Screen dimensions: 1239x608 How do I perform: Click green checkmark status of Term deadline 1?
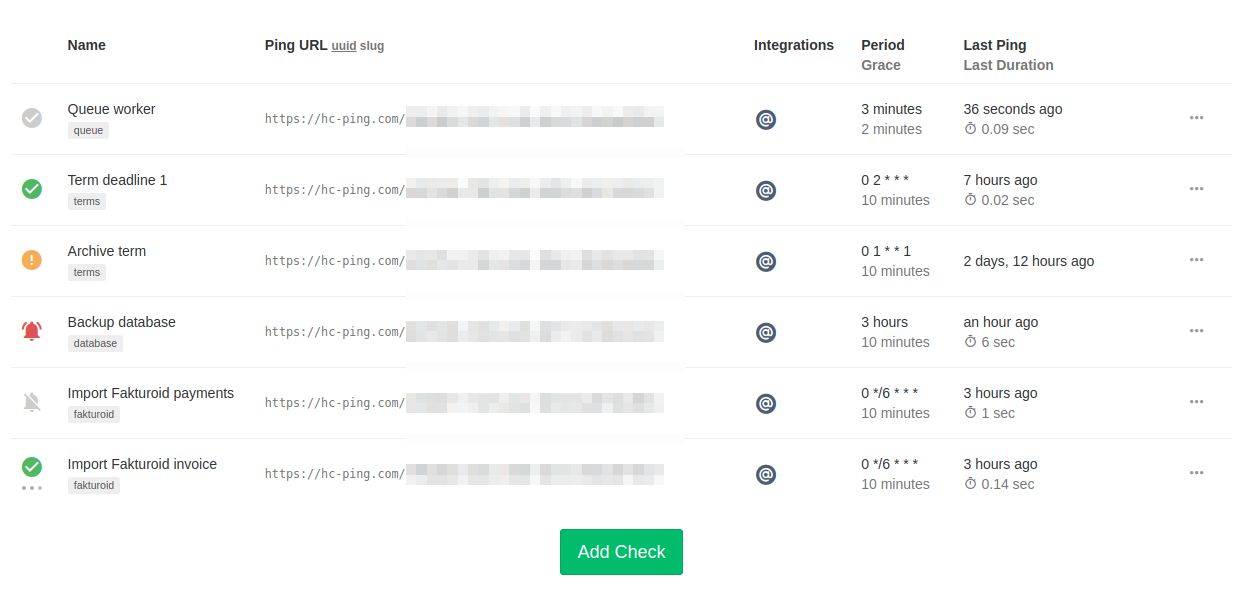(32, 189)
